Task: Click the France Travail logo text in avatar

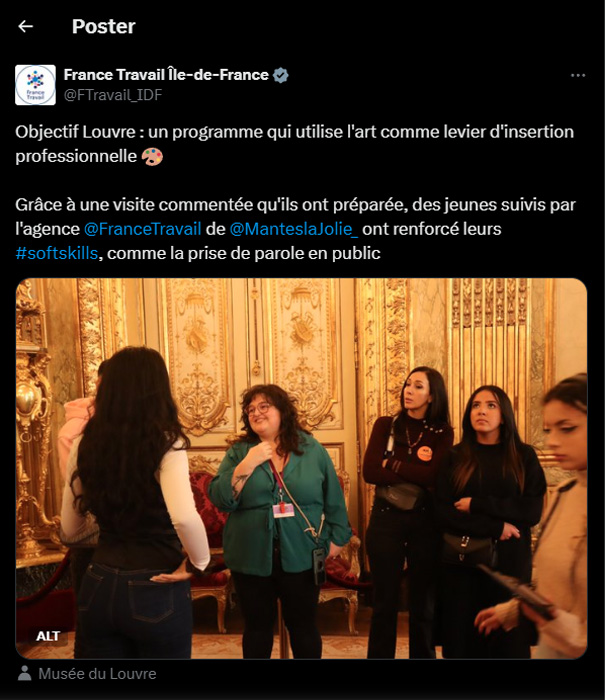Action: pyautogui.click(x=35, y=95)
